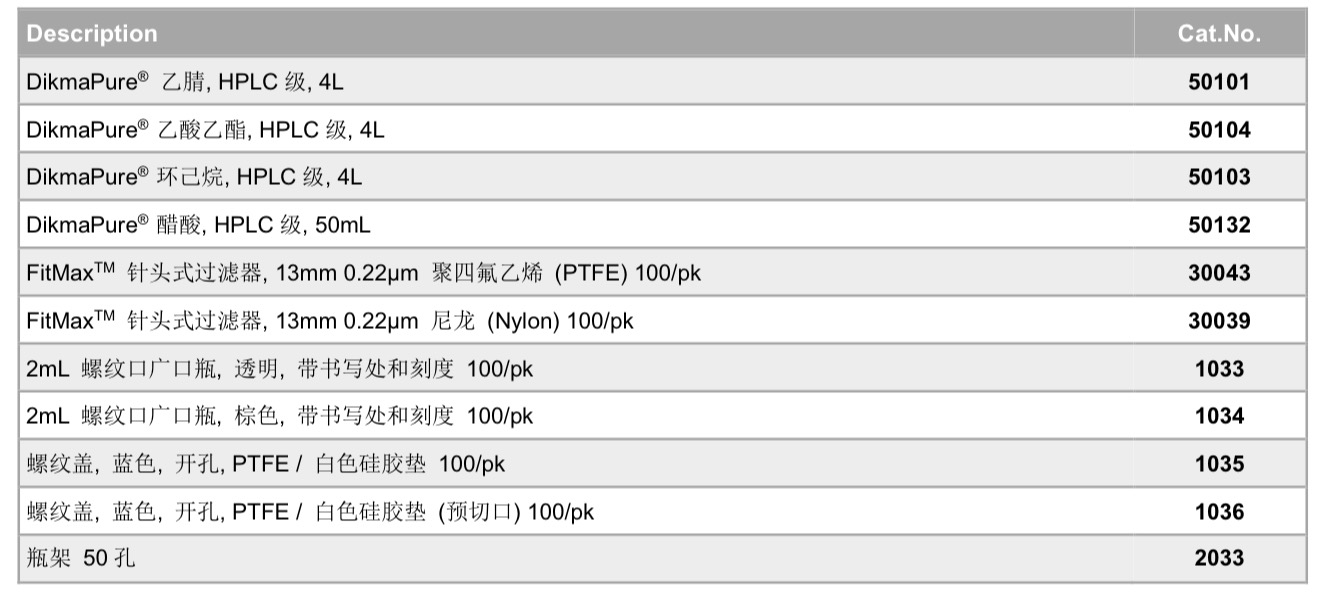The image size is (1320, 593).
Task: Select the DikmaPure 环己烷 row text
Action: tap(194, 178)
